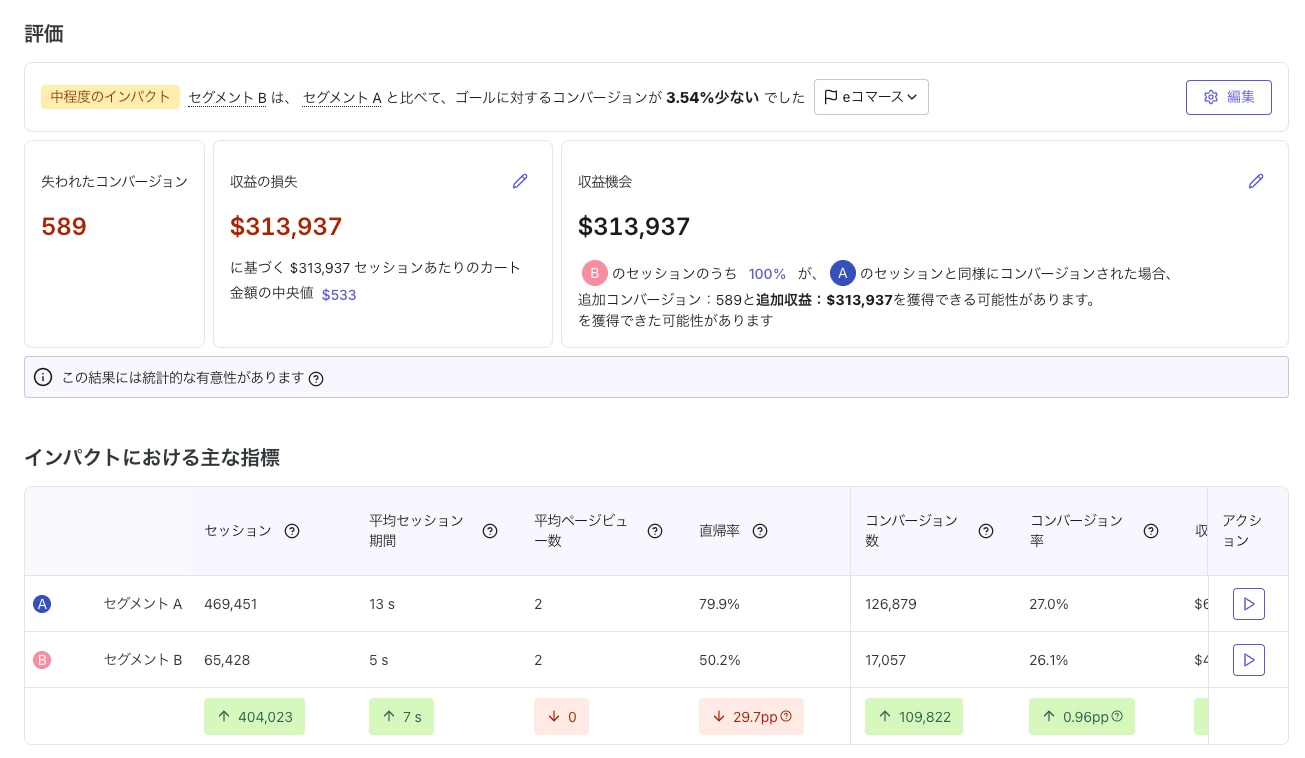Click the help icon in 0.96pp badge
The image size is (1305, 758).
pos(1117,716)
